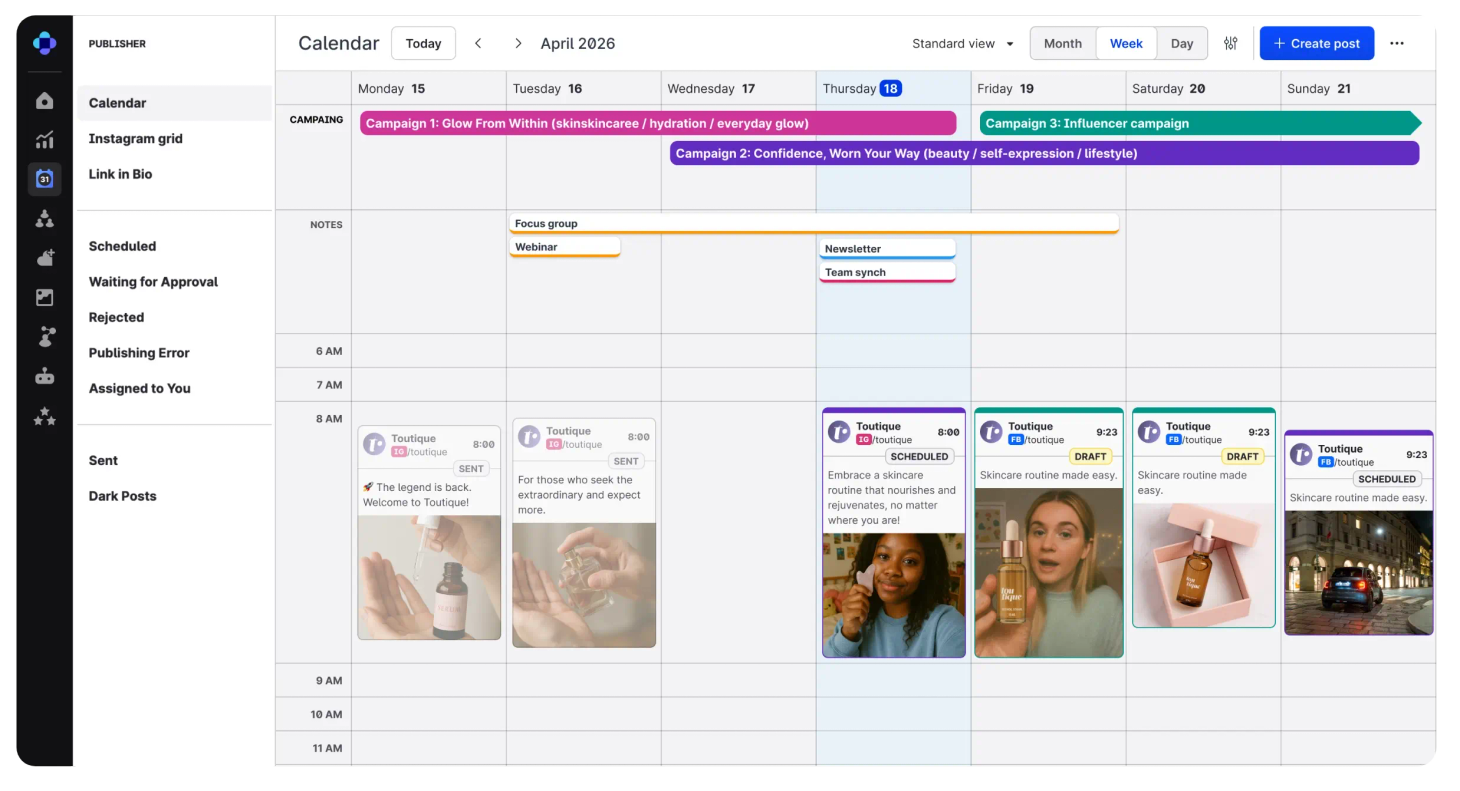Switch to Week view
The width and height of the screenshot is (1460, 791).
pyautogui.click(x=1126, y=43)
